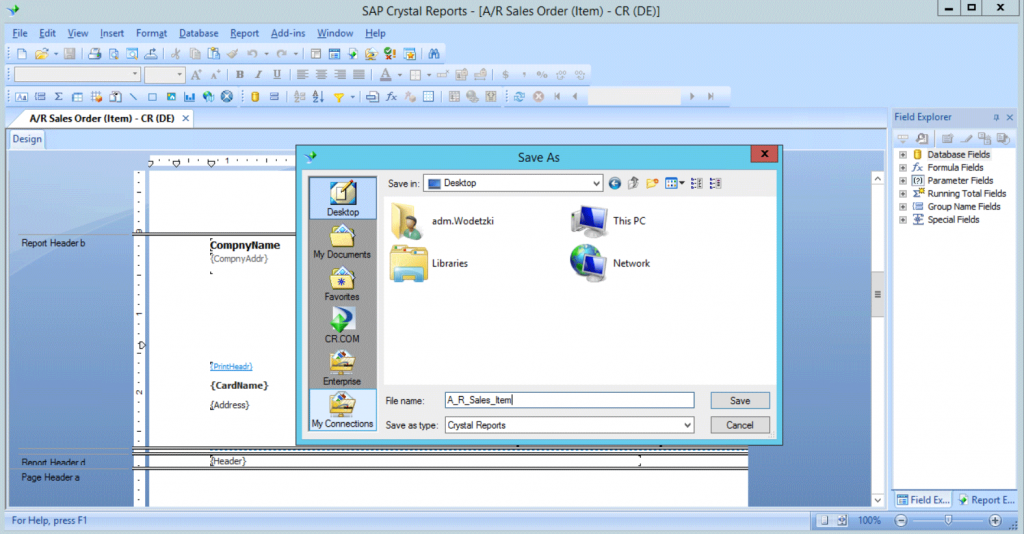Expand Database Fields in Field Explorer
The image size is (1024, 534).
pos(903,155)
